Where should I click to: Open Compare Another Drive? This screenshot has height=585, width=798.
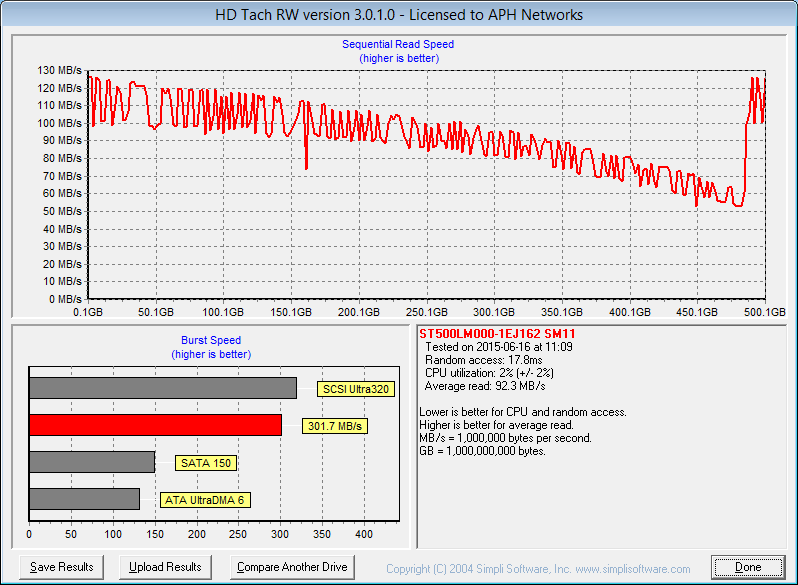click(x=292, y=567)
